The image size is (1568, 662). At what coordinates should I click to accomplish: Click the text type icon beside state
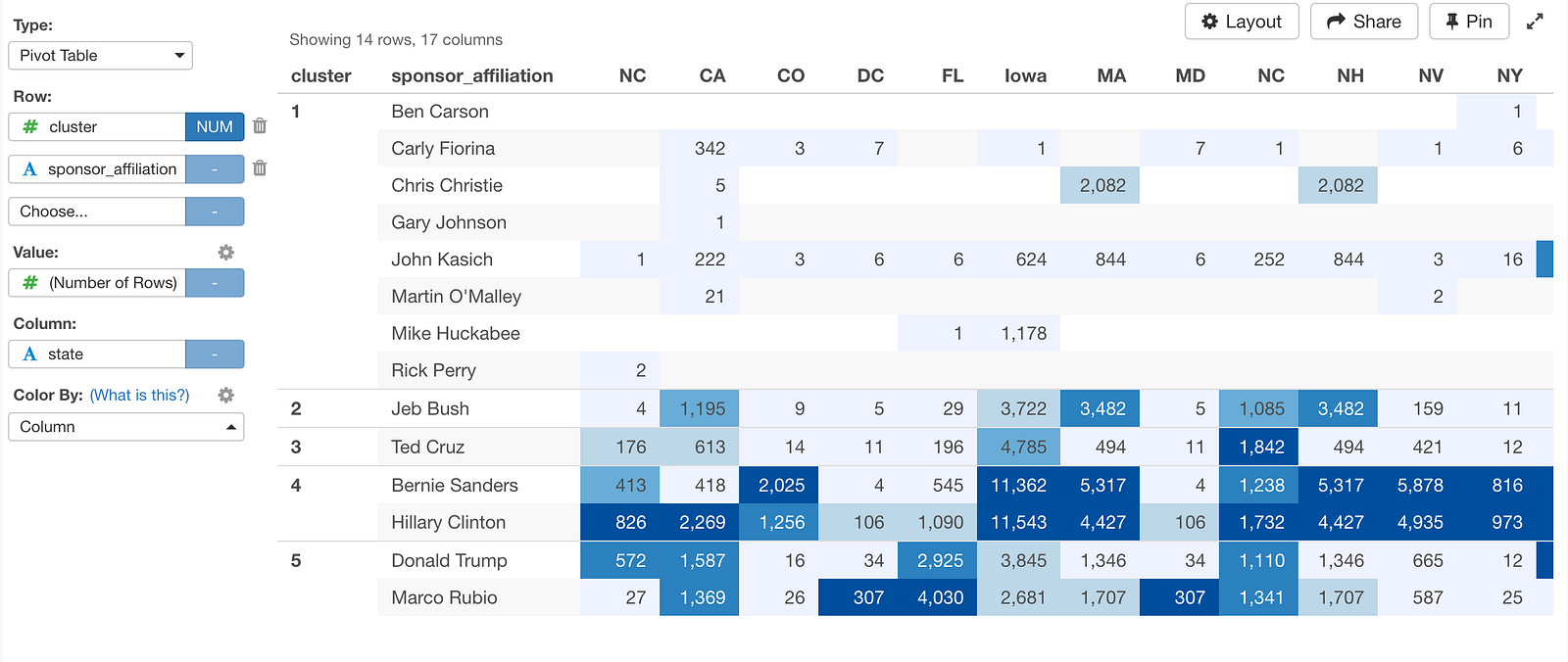coord(30,355)
